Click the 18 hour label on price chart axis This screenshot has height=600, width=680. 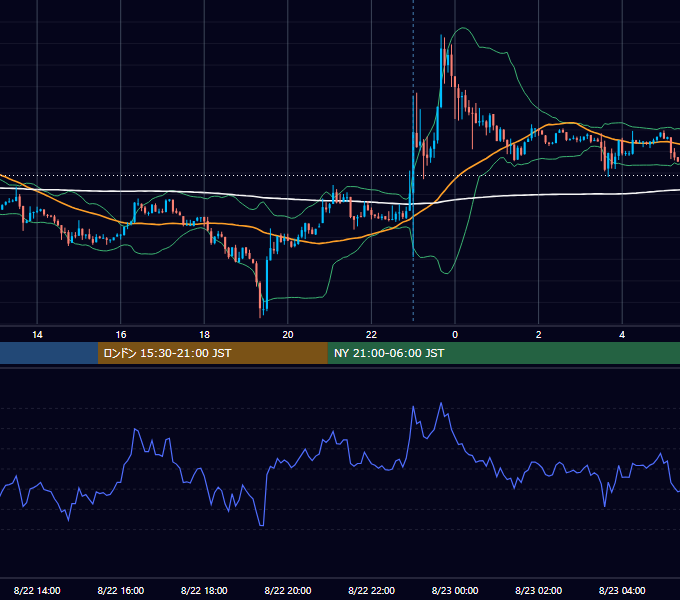click(x=204, y=335)
